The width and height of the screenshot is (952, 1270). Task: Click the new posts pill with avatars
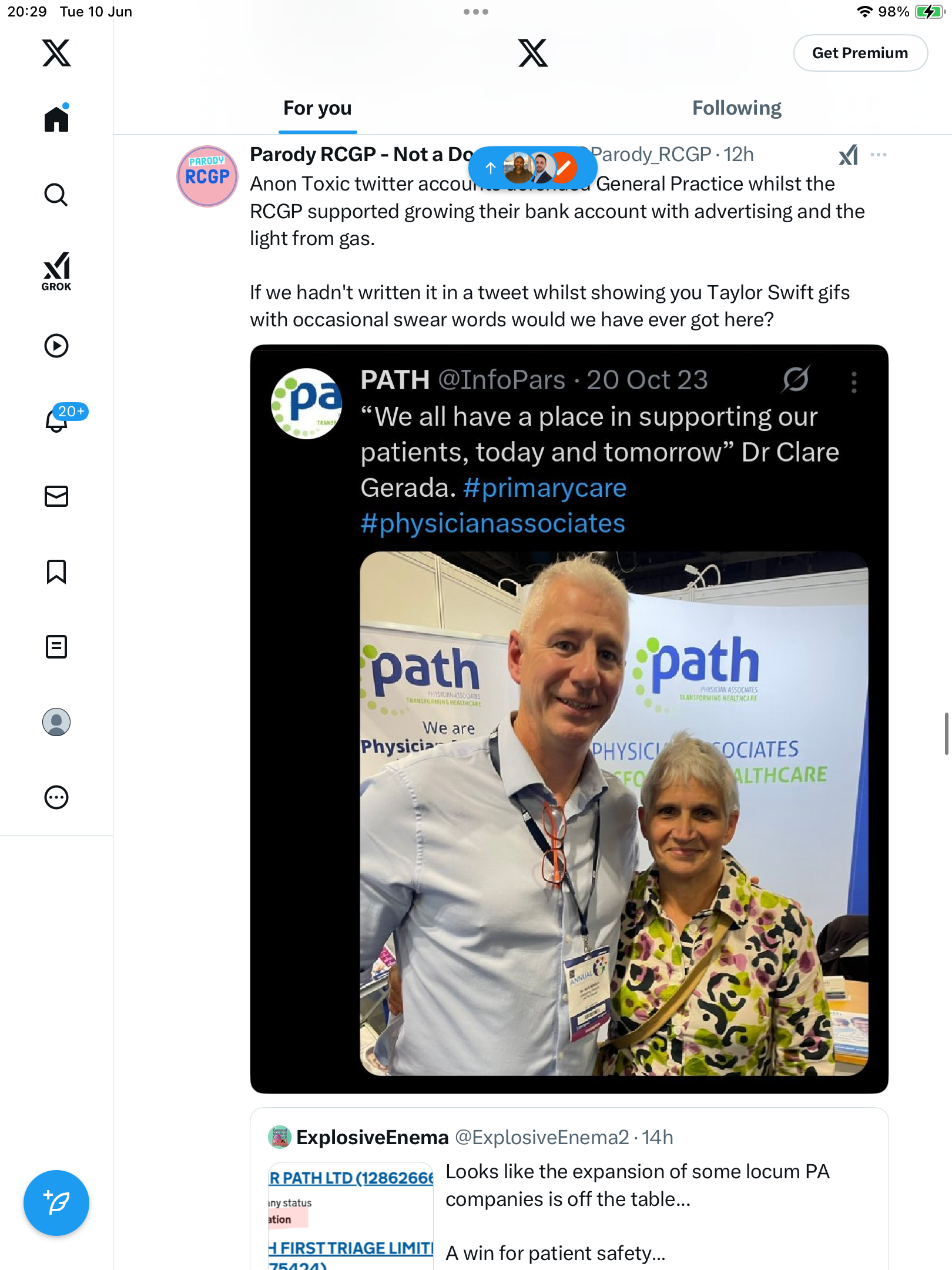pos(532,168)
